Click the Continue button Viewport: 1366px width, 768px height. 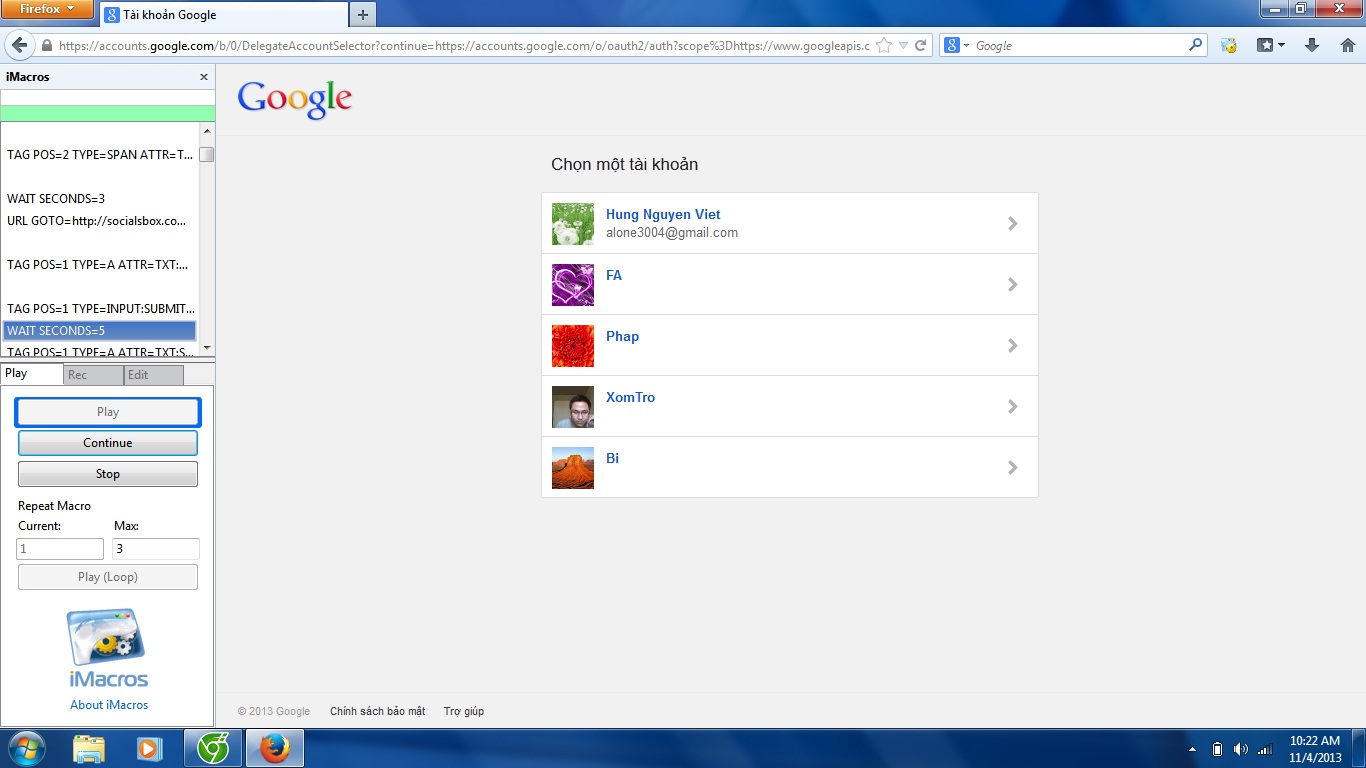pos(108,443)
